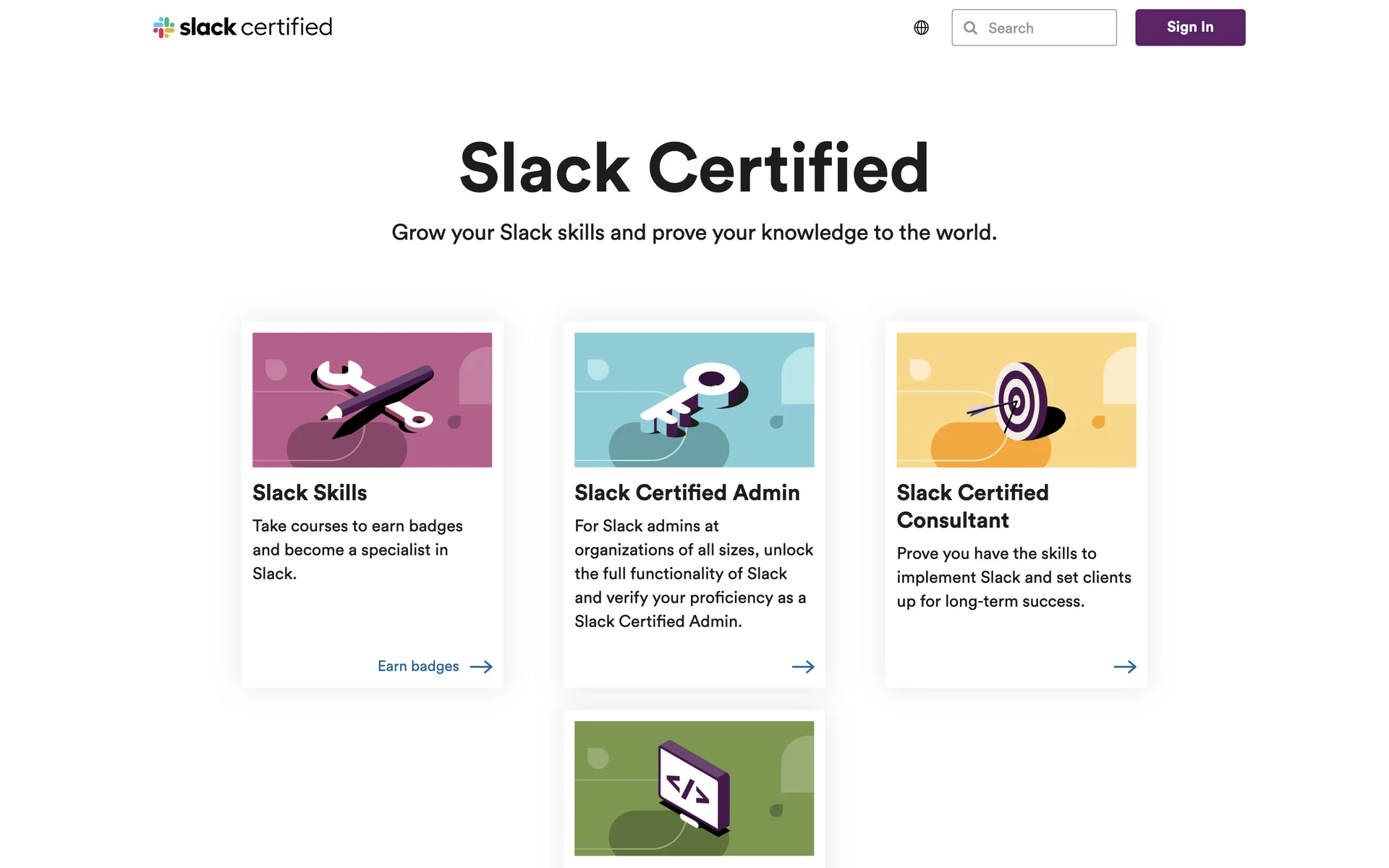Click the key illustration image
Viewport: 1389px width, 868px height.
[x=694, y=400]
